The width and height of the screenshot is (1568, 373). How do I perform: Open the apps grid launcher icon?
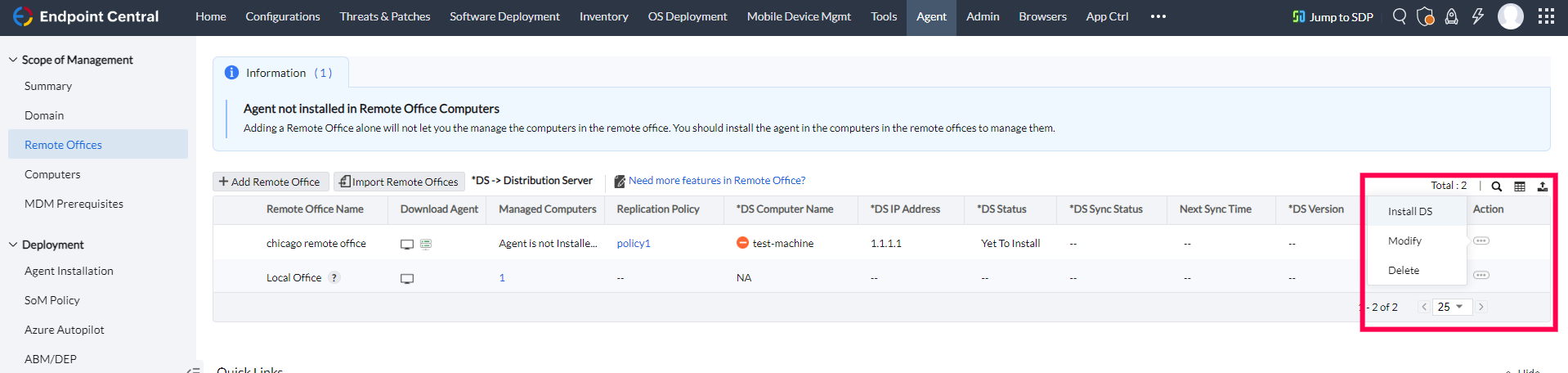1546,16
